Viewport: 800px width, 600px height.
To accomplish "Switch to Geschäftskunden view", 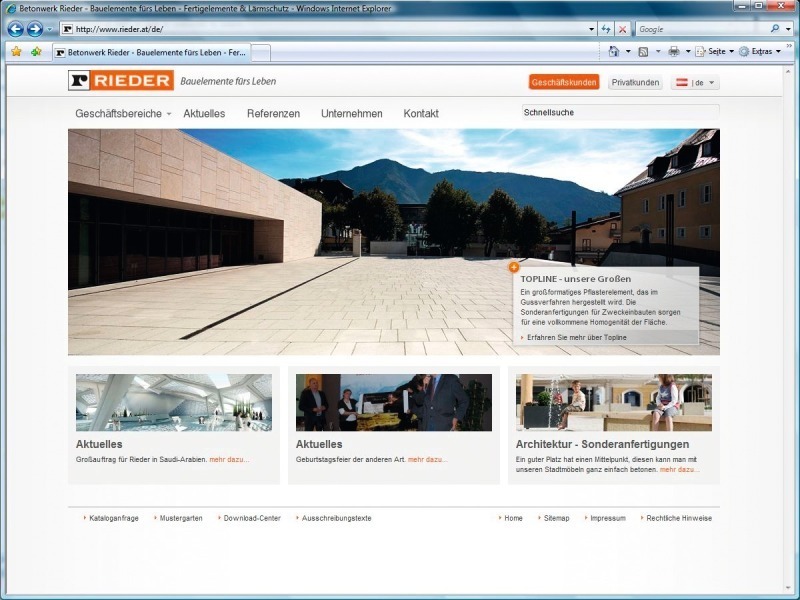I will (x=564, y=82).
